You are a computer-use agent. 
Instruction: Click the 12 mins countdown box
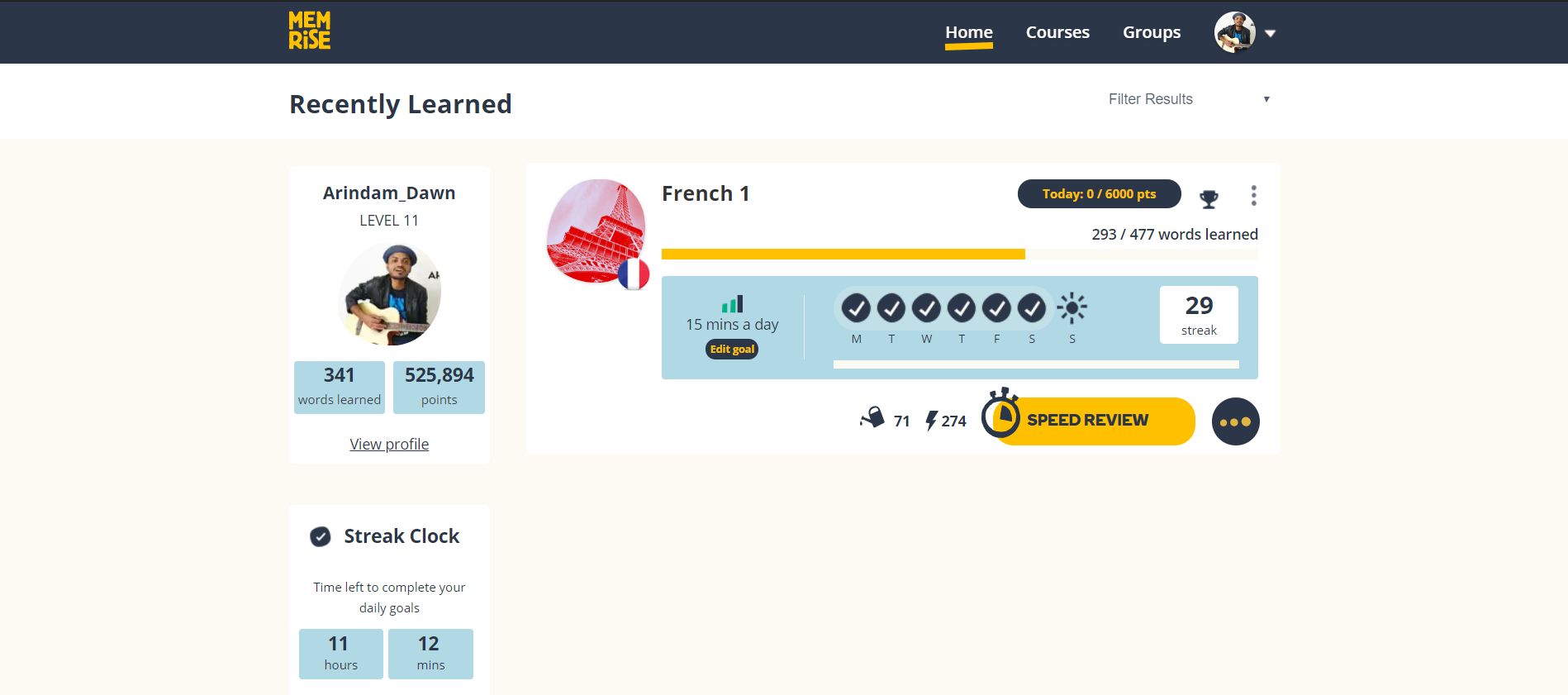pos(430,654)
